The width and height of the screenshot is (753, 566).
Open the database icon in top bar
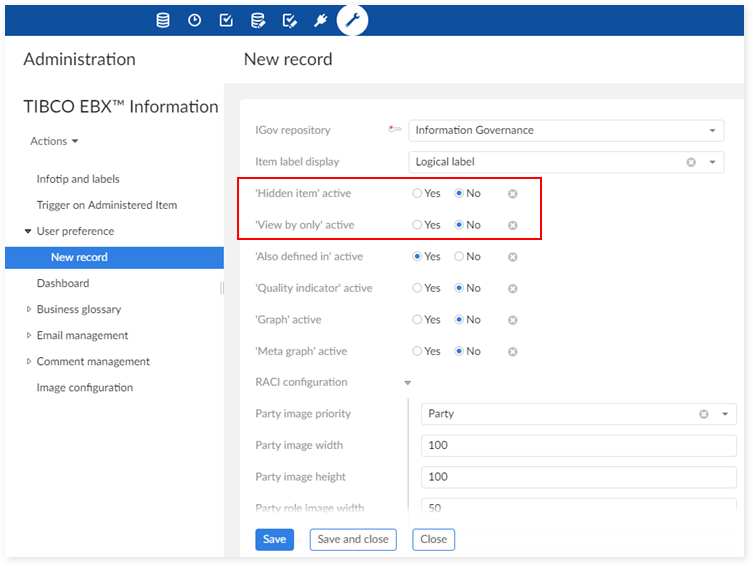click(163, 20)
